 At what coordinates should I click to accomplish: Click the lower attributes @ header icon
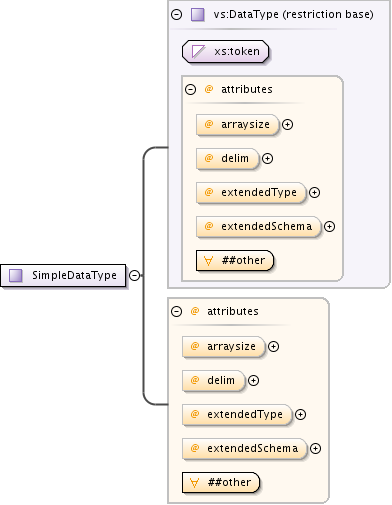tap(195, 311)
